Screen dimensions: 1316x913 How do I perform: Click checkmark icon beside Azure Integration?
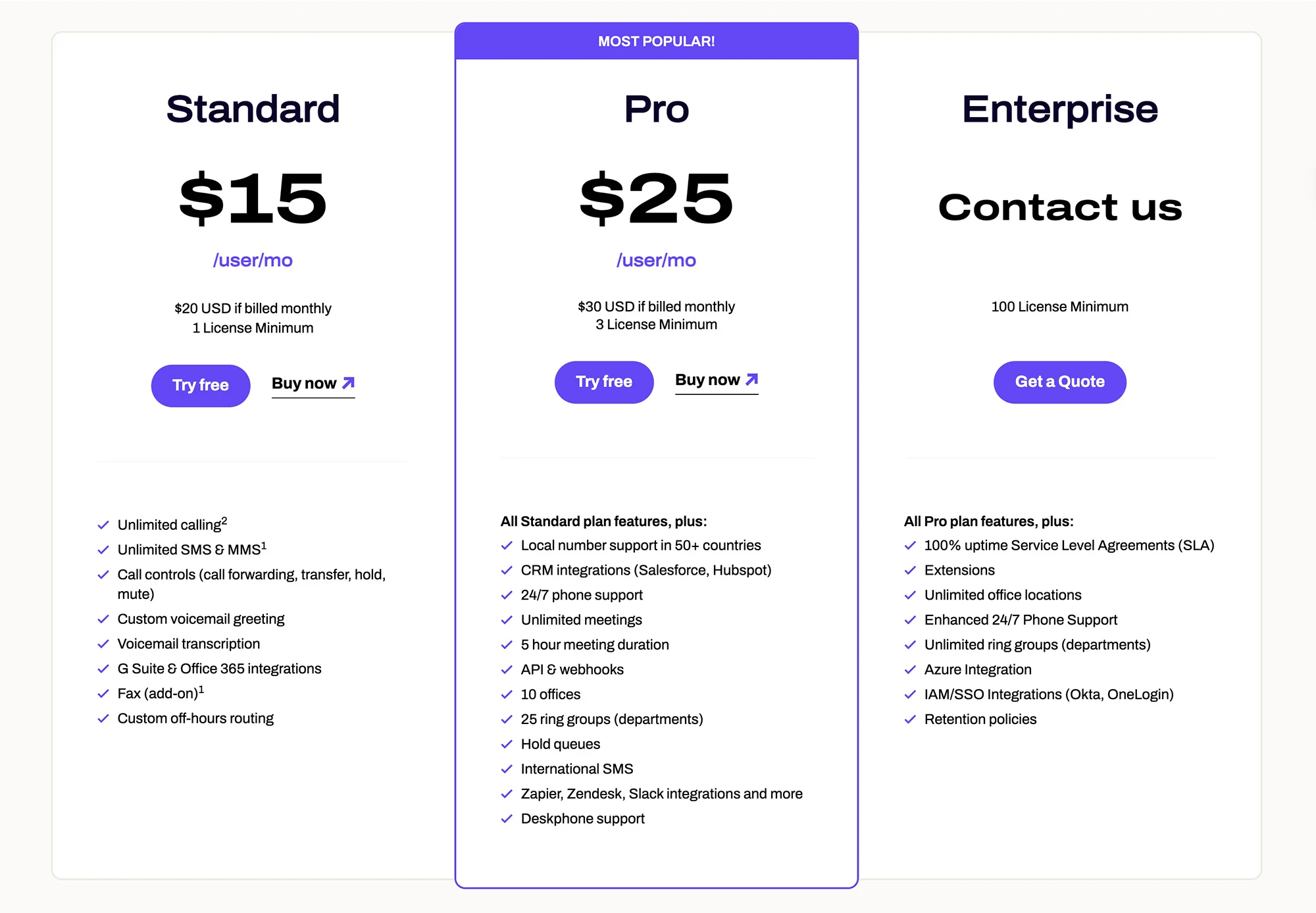pos(910,670)
